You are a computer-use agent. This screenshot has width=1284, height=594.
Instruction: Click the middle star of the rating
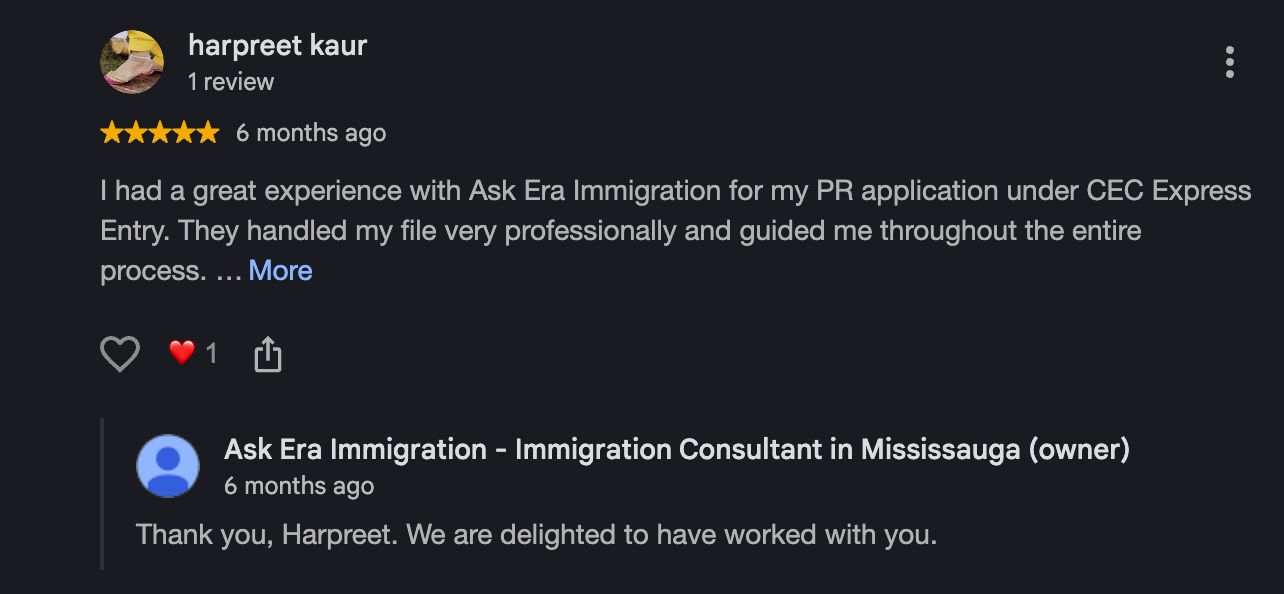160,133
